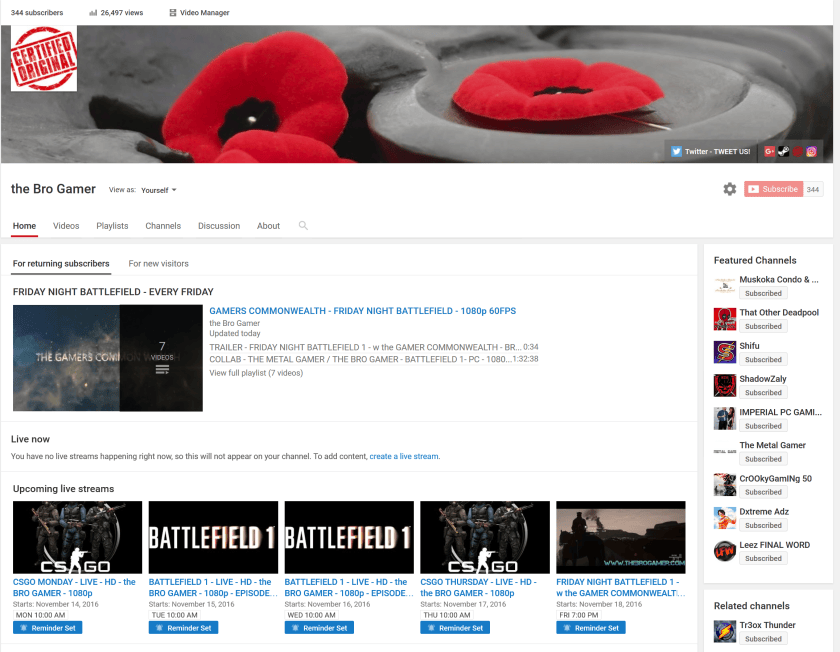Open The Metal Gamer channel name link
The image size is (840, 652).
click(772, 445)
